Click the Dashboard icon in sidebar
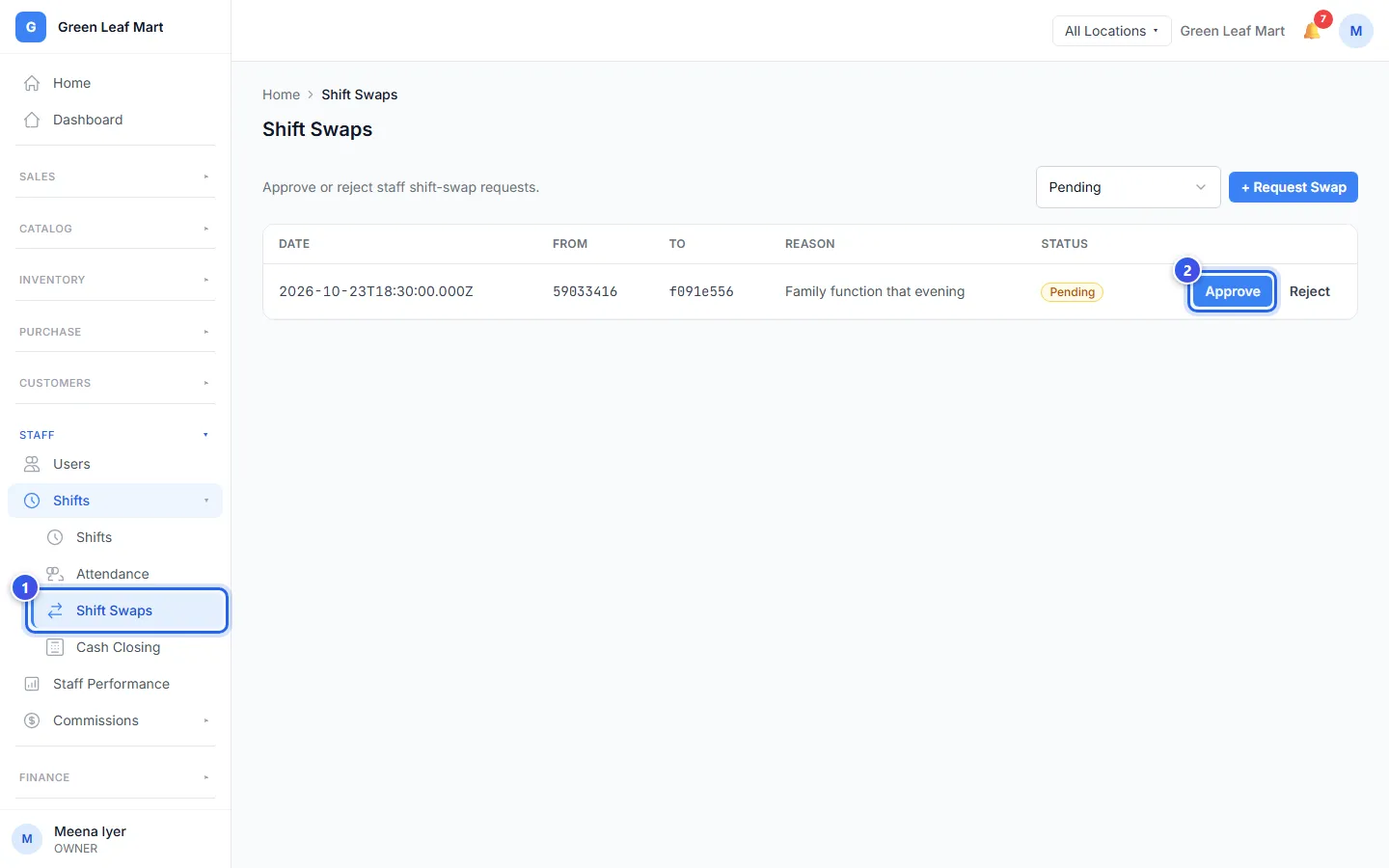Screen dimensions: 1389x868 pos(32,120)
